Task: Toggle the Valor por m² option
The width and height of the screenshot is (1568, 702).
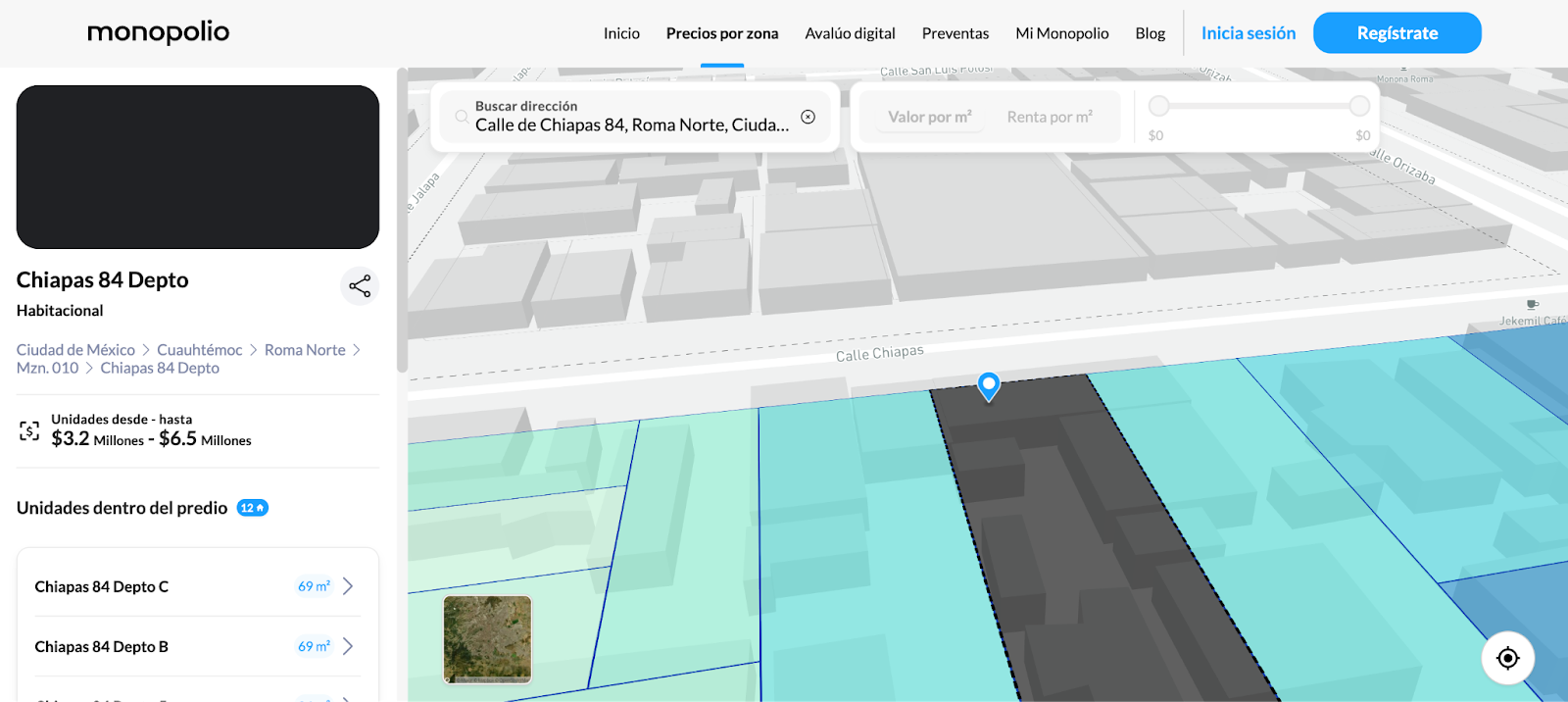Action: click(x=929, y=117)
